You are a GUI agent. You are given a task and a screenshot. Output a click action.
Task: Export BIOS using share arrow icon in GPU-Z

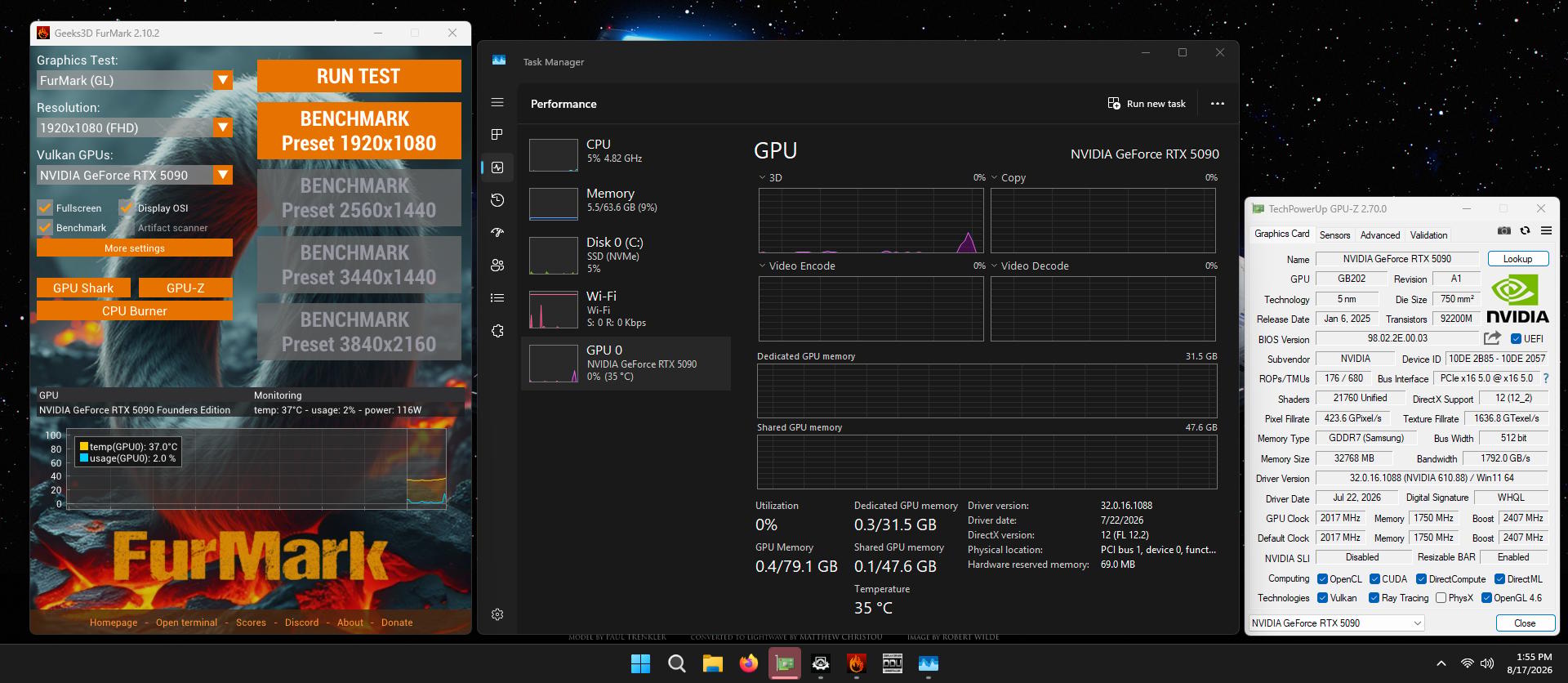click(x=1492, y=338)
